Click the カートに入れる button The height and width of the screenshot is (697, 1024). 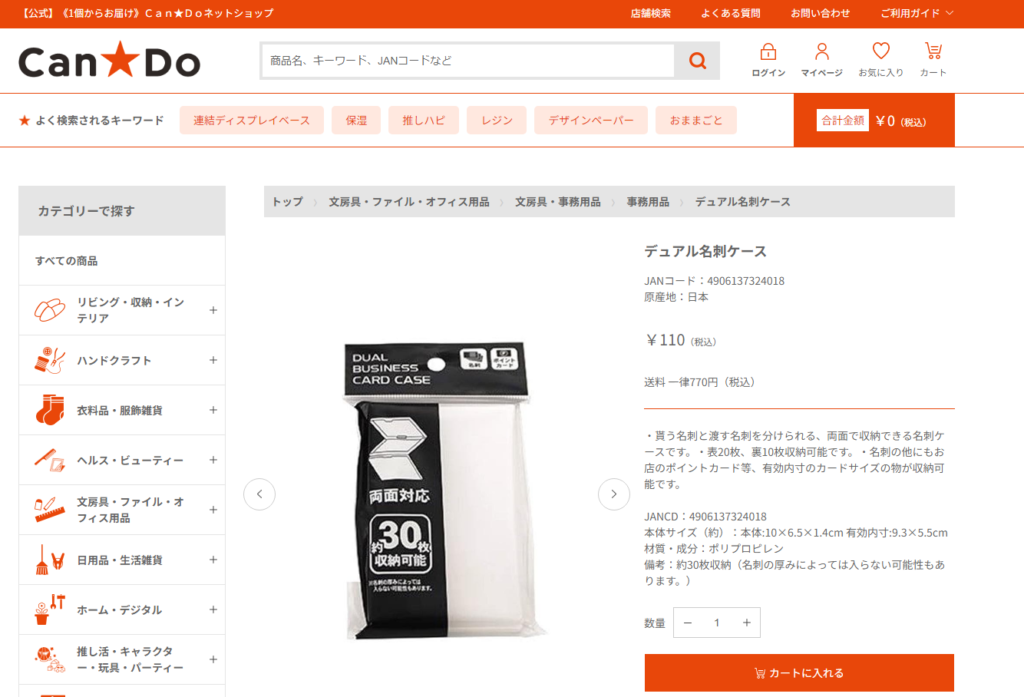click(799, 673)
